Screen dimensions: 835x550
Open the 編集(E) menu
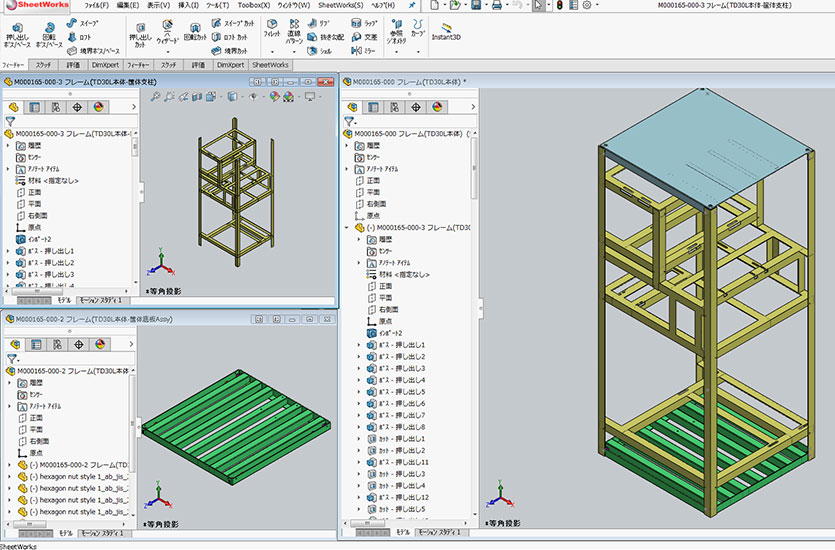pos(128,5)
